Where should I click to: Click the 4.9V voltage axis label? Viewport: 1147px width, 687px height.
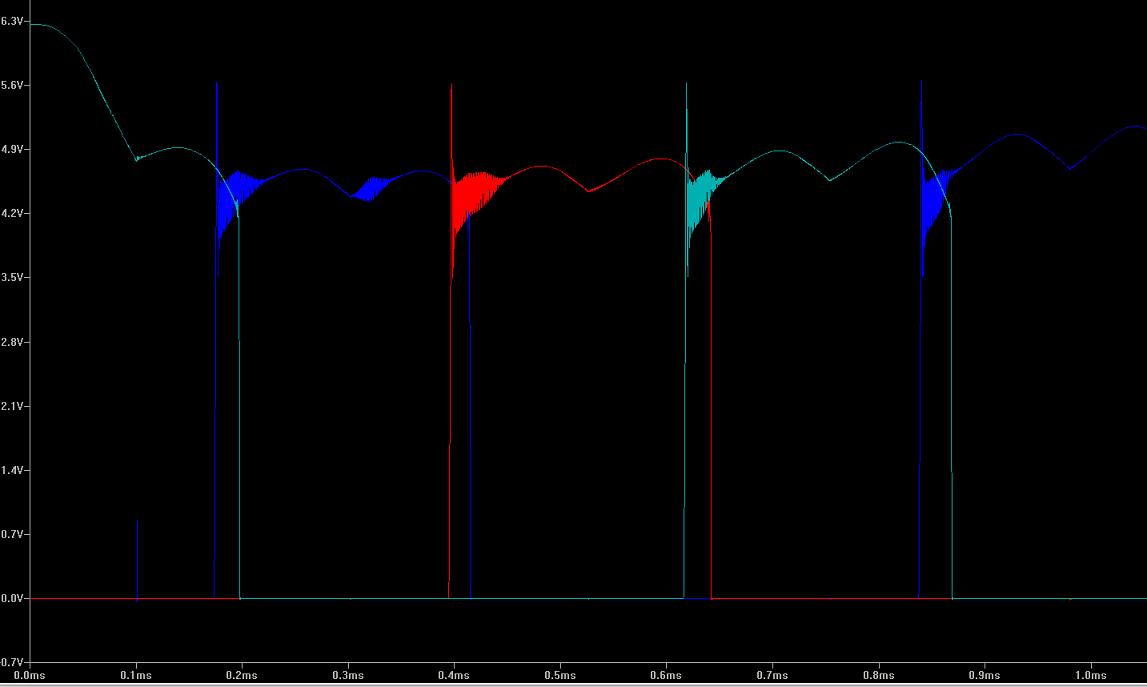[12, 149]
